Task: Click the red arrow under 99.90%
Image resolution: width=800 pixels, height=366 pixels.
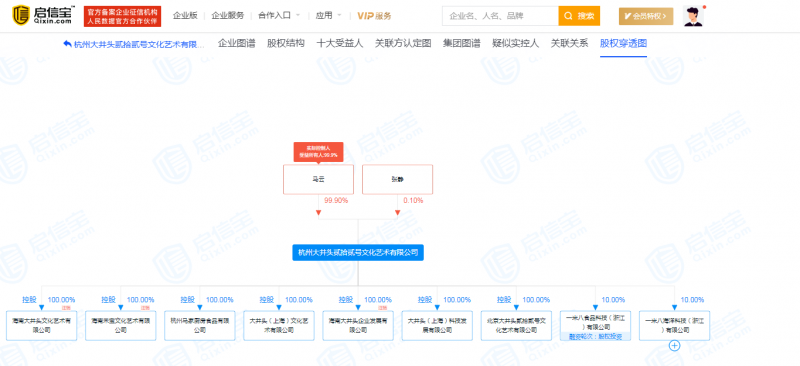Action: point(318,212)
